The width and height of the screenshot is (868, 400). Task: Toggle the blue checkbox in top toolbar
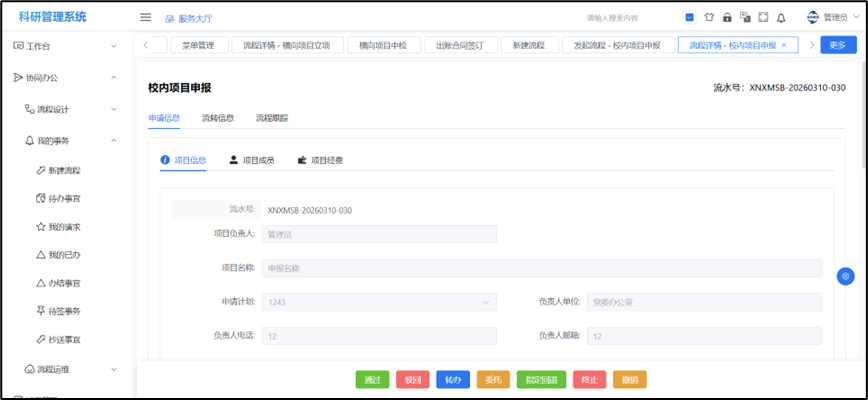[x=690, y=17]
